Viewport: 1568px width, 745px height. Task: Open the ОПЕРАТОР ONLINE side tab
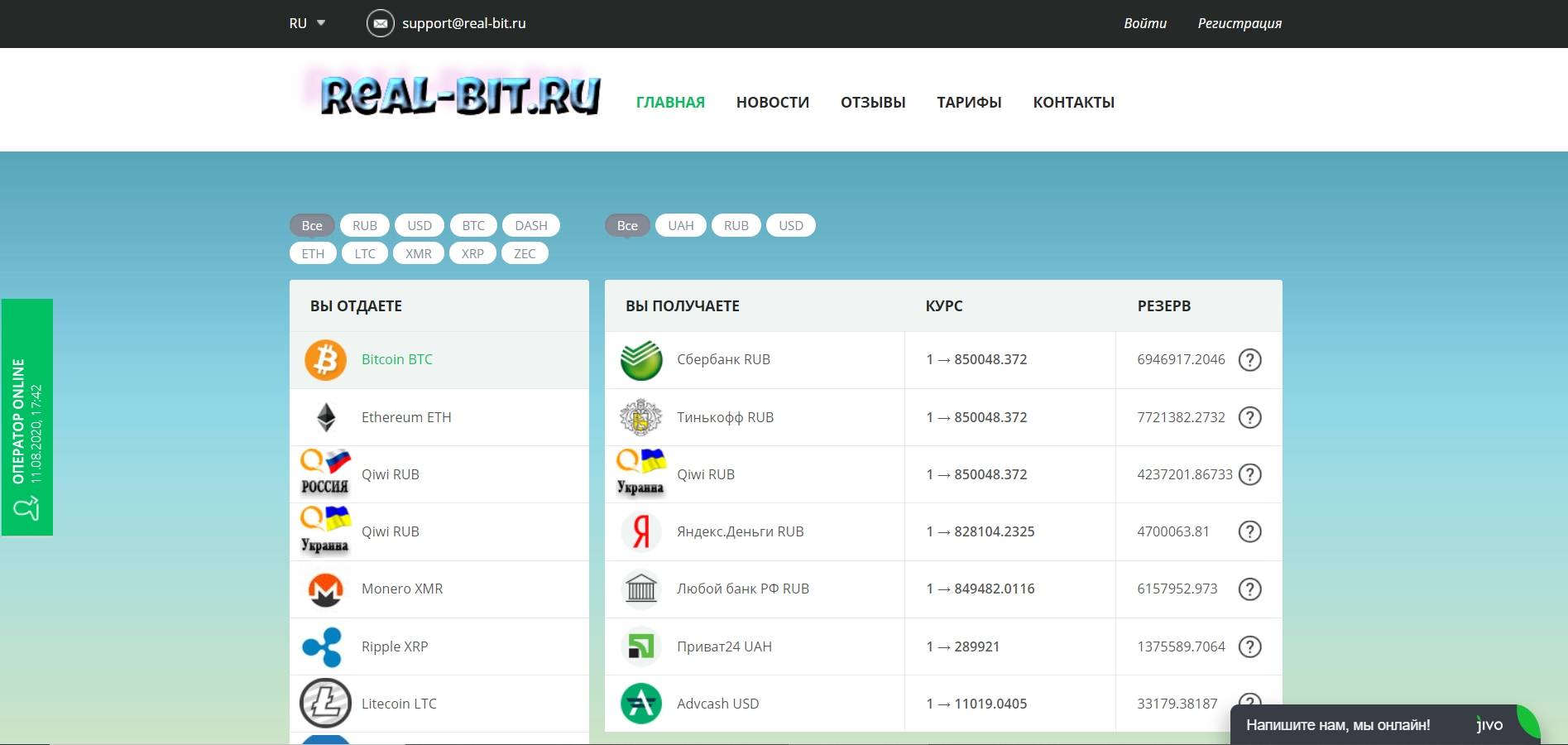coord(26,417)
